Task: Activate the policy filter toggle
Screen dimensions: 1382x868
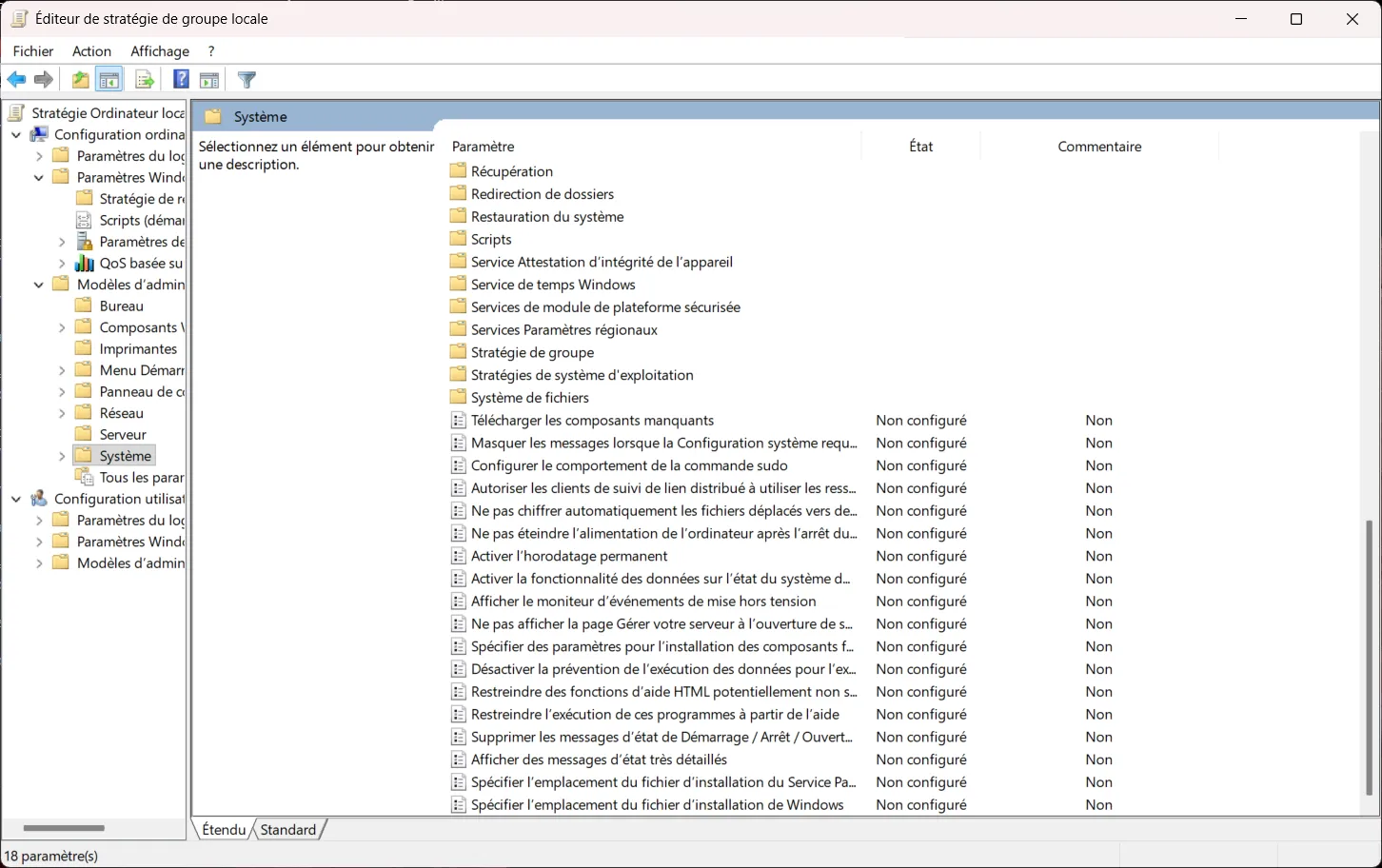Action: tap(247, 79)
